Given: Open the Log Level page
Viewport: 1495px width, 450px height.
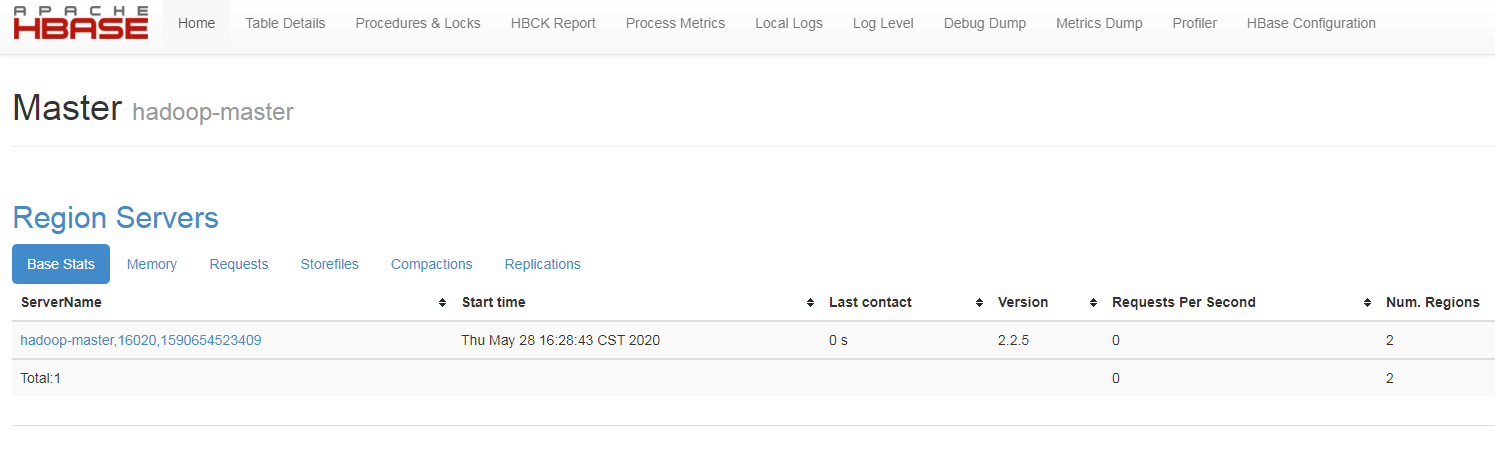Looking at the screenshot, I should click(883, 23).
